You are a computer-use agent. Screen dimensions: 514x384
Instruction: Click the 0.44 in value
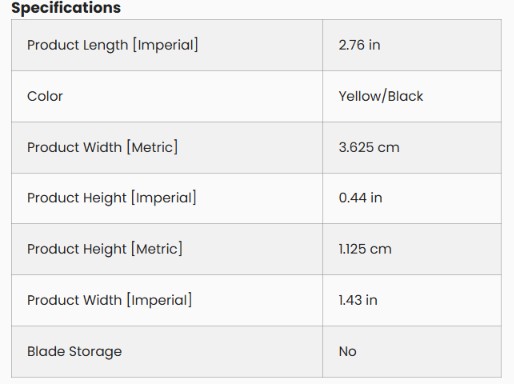pos(360,198)
